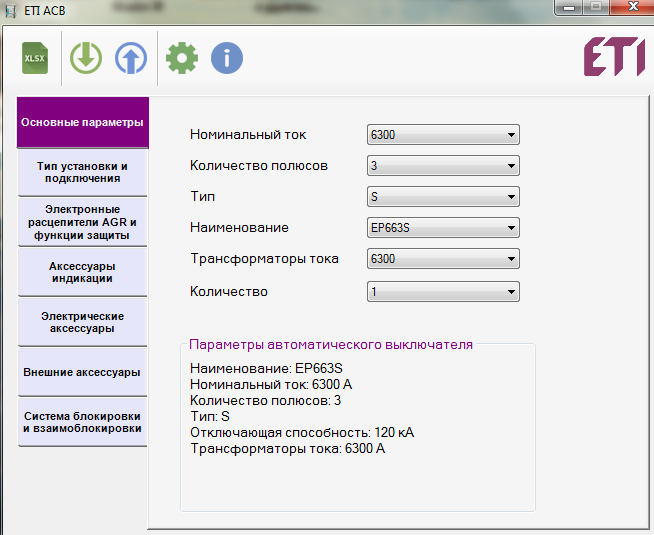Click Номинальный ток: 6300 A summary line
Viewport: 654px width, 535px height.
point(271,384)
